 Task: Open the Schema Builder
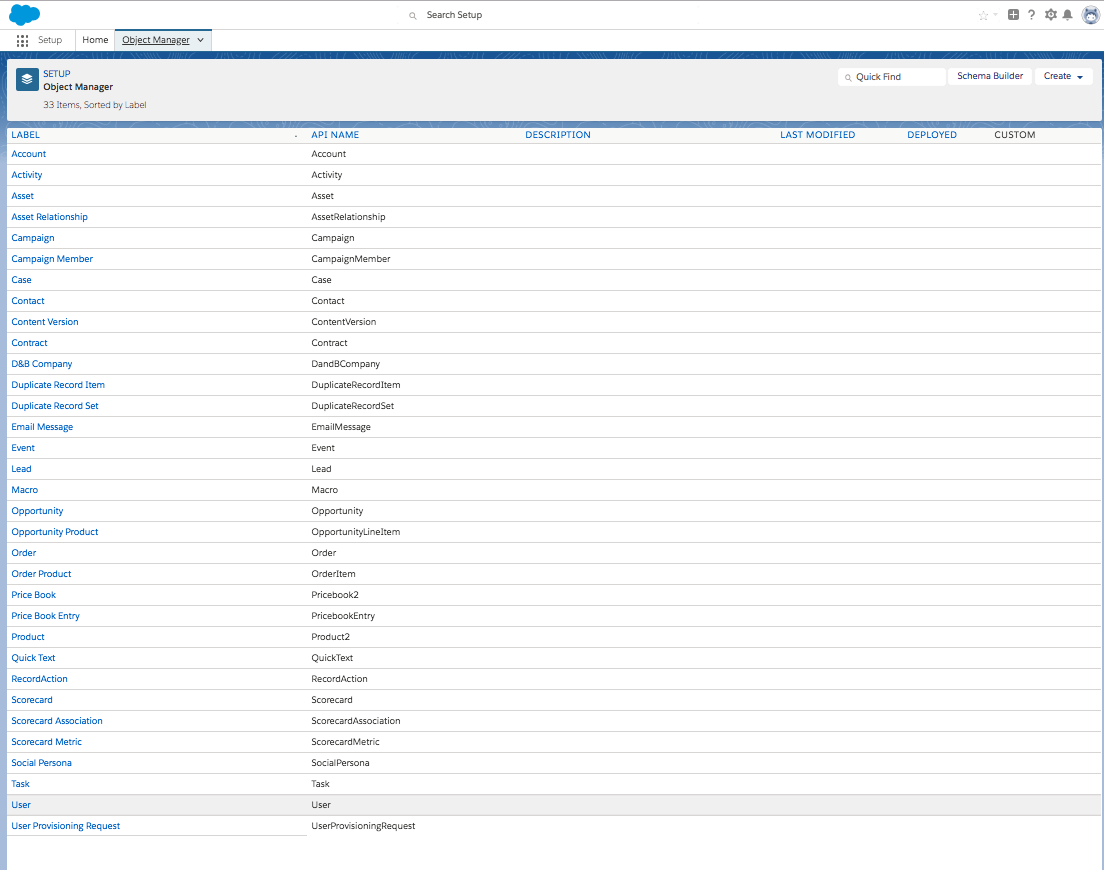pyautogui.click(x=989, y=76)
